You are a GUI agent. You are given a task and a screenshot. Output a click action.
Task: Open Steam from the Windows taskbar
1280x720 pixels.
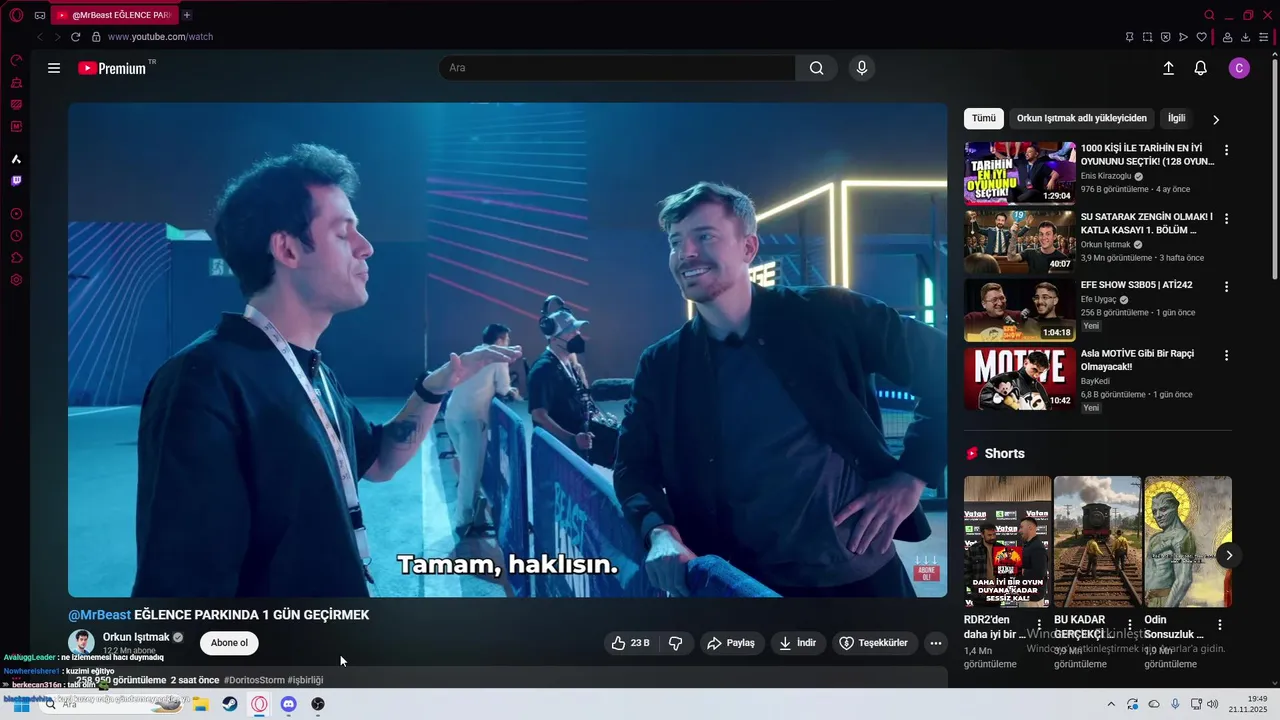[x=230, y=704]
